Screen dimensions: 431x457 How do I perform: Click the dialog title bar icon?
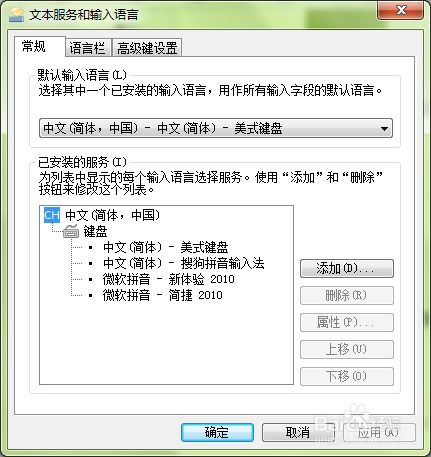click(16, 15)
